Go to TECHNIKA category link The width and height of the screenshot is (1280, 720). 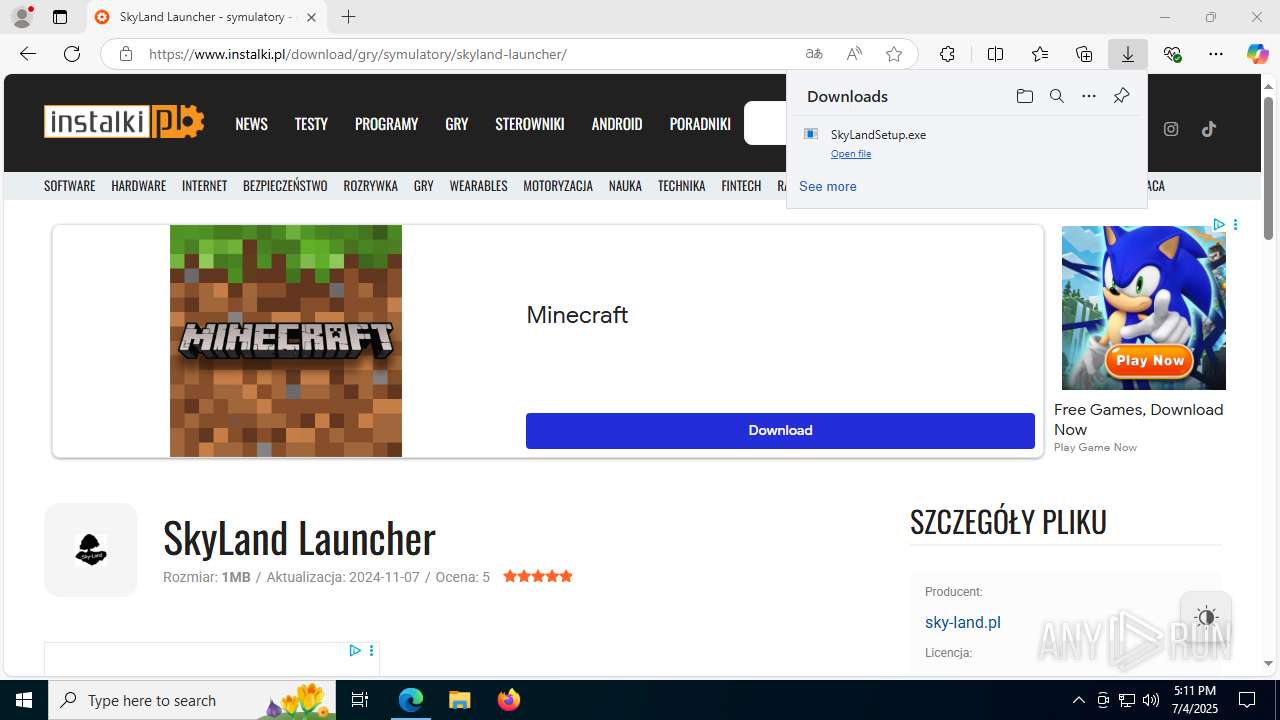coord(682,186)
